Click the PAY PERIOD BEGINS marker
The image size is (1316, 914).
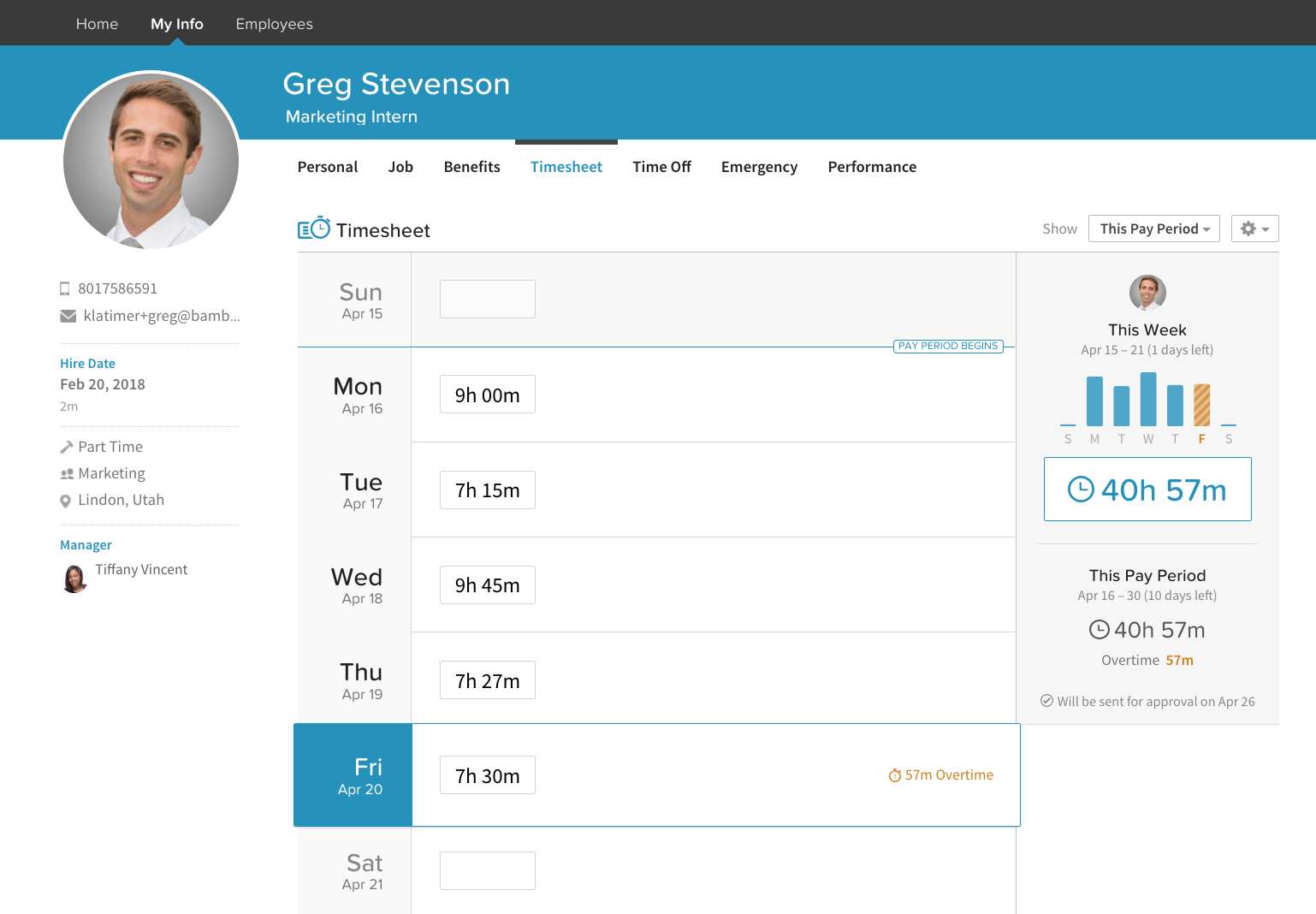tap(948, 346)
